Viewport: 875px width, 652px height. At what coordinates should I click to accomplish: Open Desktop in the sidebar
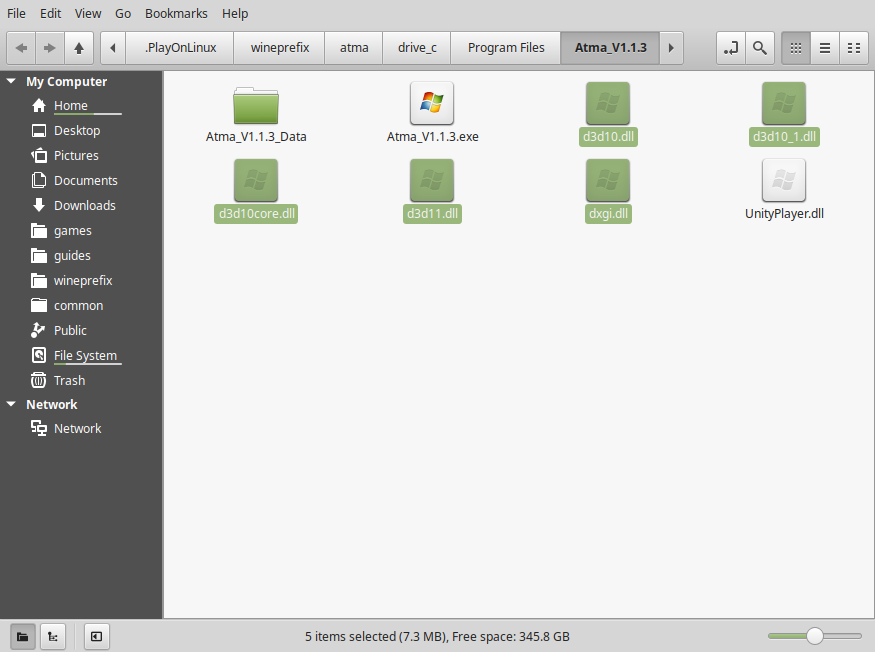(77, 131)
